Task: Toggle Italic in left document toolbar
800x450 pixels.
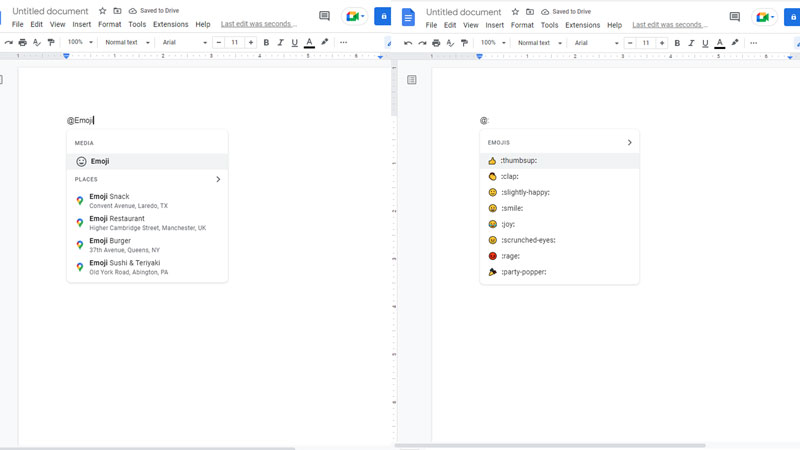Action: point(280,42)
